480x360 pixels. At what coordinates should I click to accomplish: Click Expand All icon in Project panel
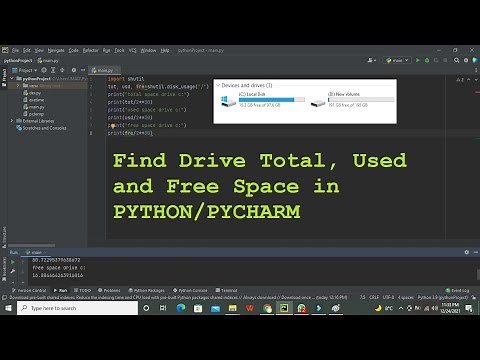(53, 70)
